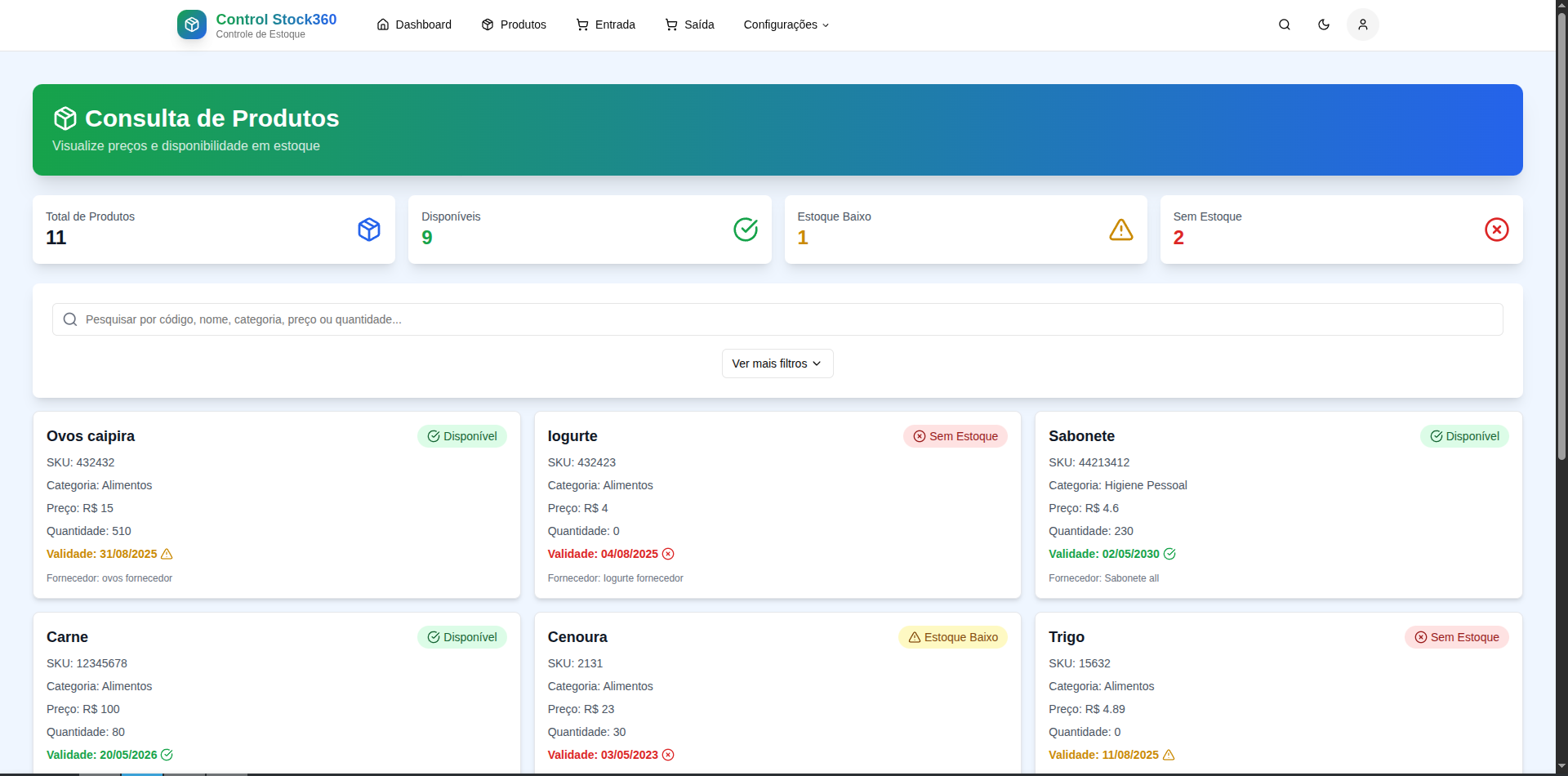Click the Total de Produtos box icon
1568x776 pixels.
[369, 230]
